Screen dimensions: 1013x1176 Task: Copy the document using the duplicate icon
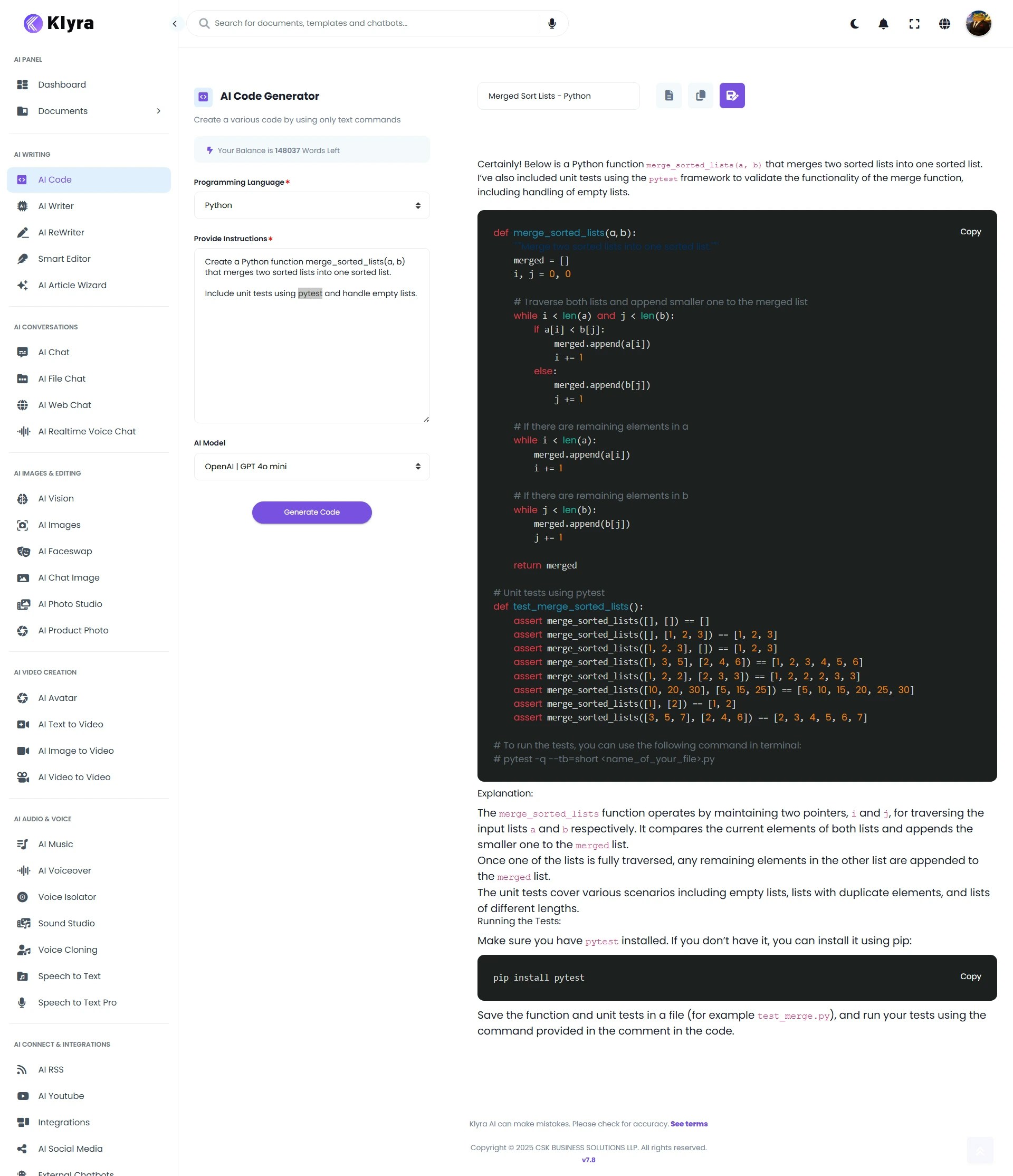701,96
